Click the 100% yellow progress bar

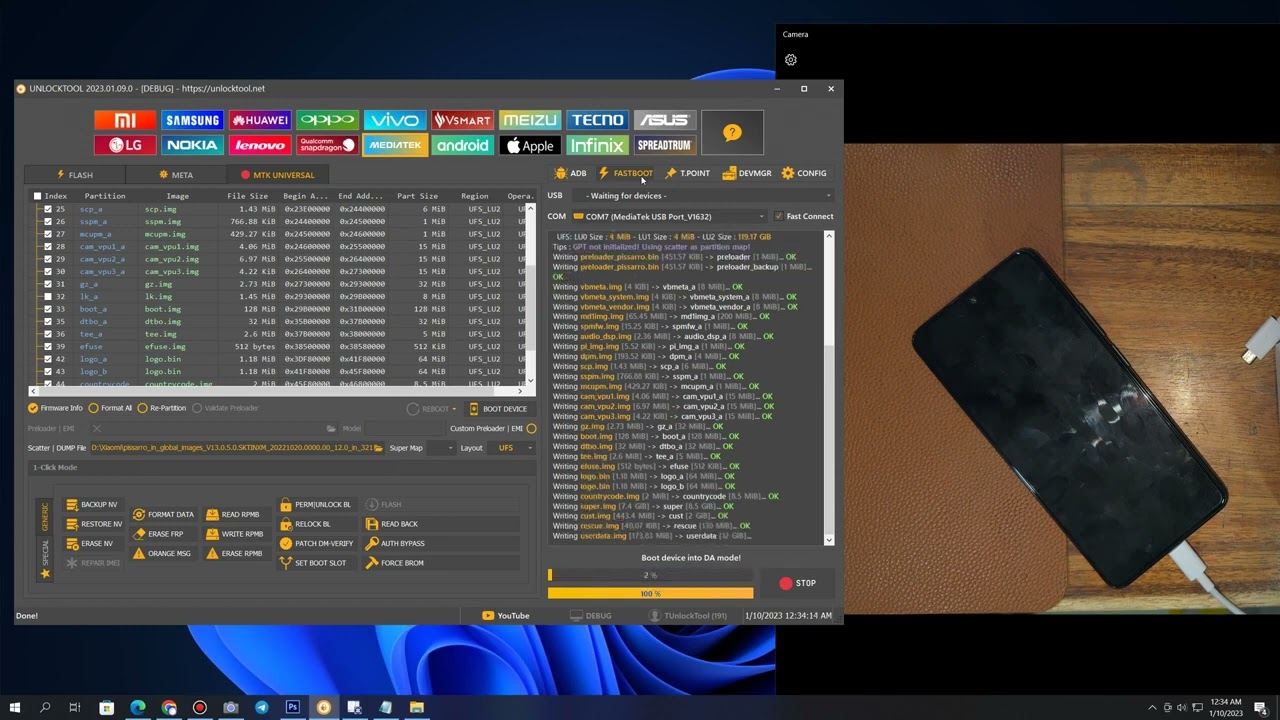(x=650, y=593)
